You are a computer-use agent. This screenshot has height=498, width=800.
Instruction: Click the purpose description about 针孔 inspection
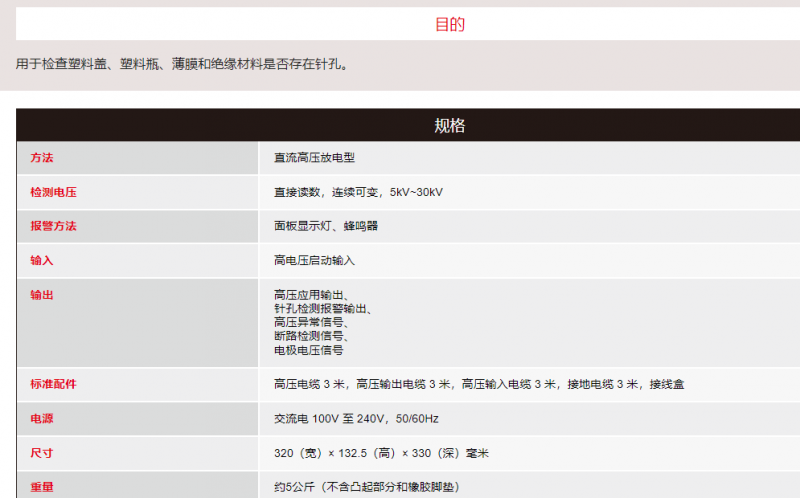click(x=182, y=65)
